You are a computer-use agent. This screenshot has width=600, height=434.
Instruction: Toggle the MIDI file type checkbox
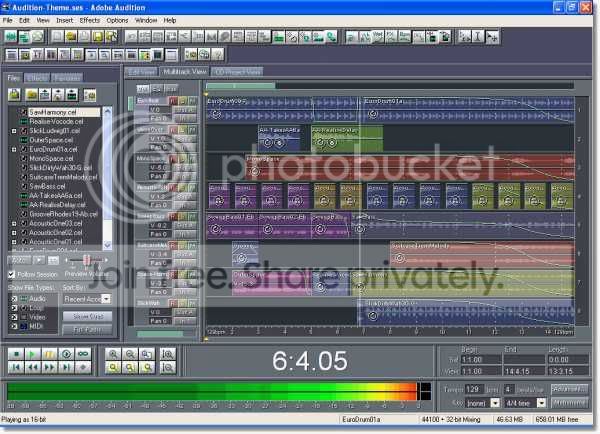coord(14,326)
